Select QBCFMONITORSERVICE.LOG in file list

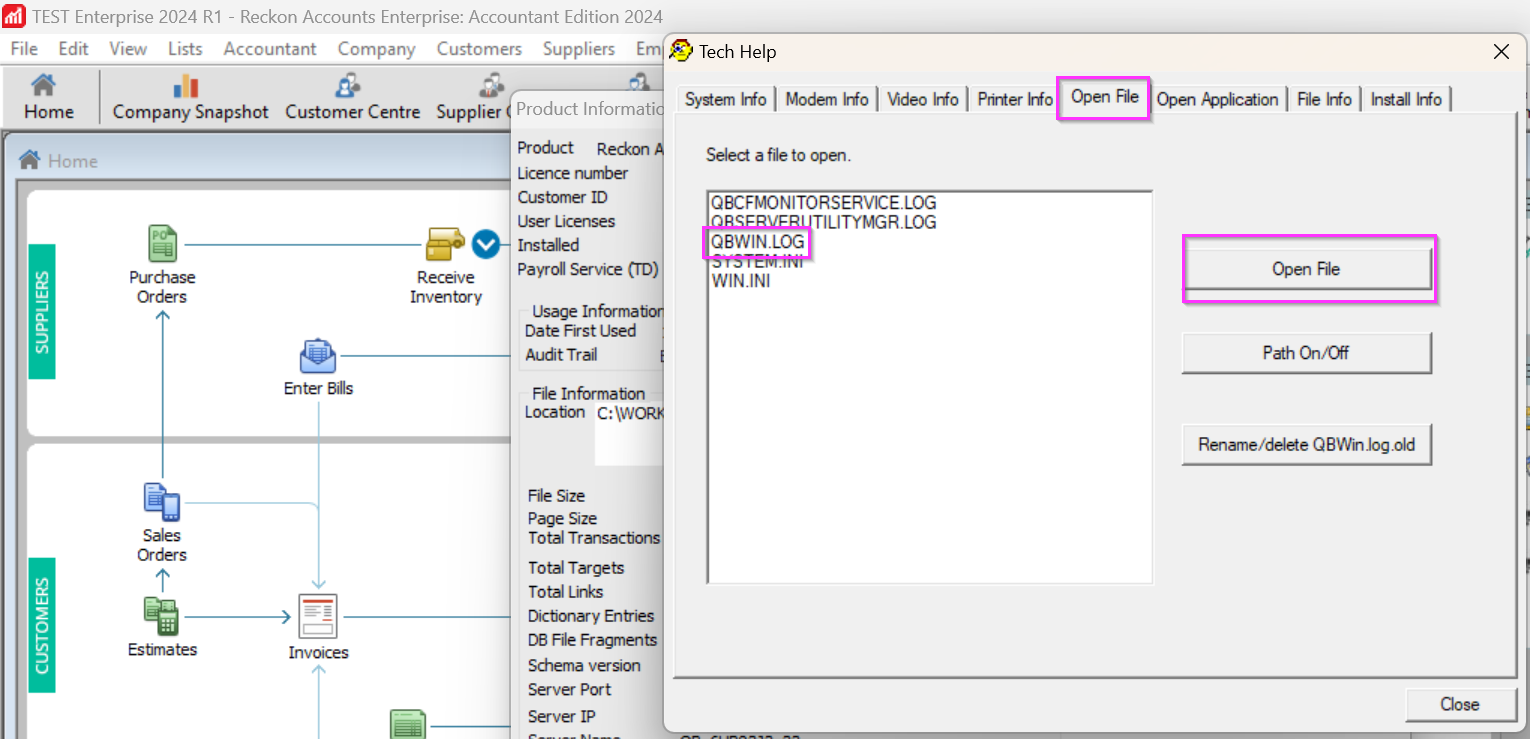click(x=824, y=203)
